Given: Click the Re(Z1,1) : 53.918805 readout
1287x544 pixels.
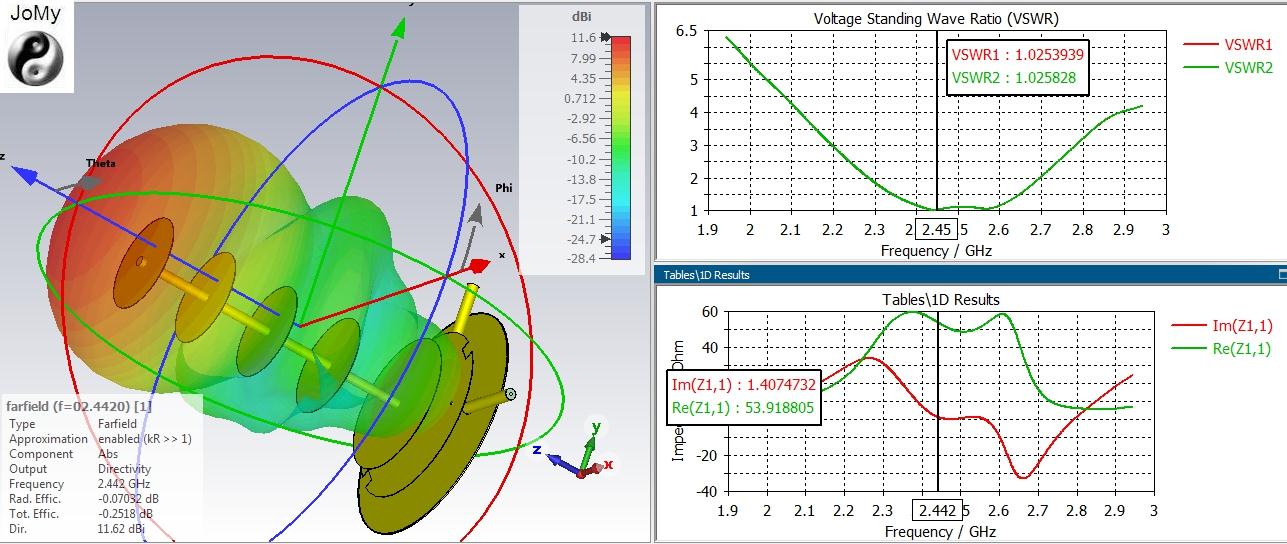Looking at the screenshot, I should pos(744,407).
